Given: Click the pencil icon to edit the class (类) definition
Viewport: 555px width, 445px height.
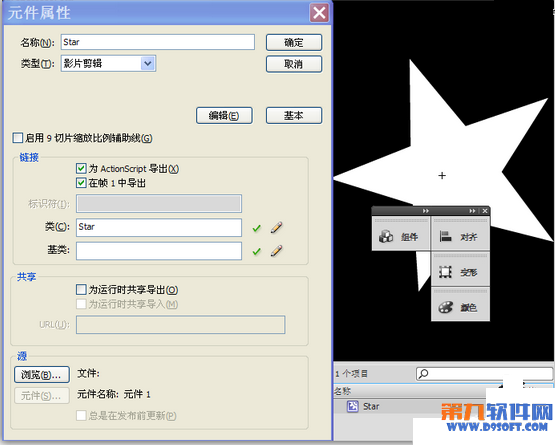Looking at the screenshot, I should (276, 227).
